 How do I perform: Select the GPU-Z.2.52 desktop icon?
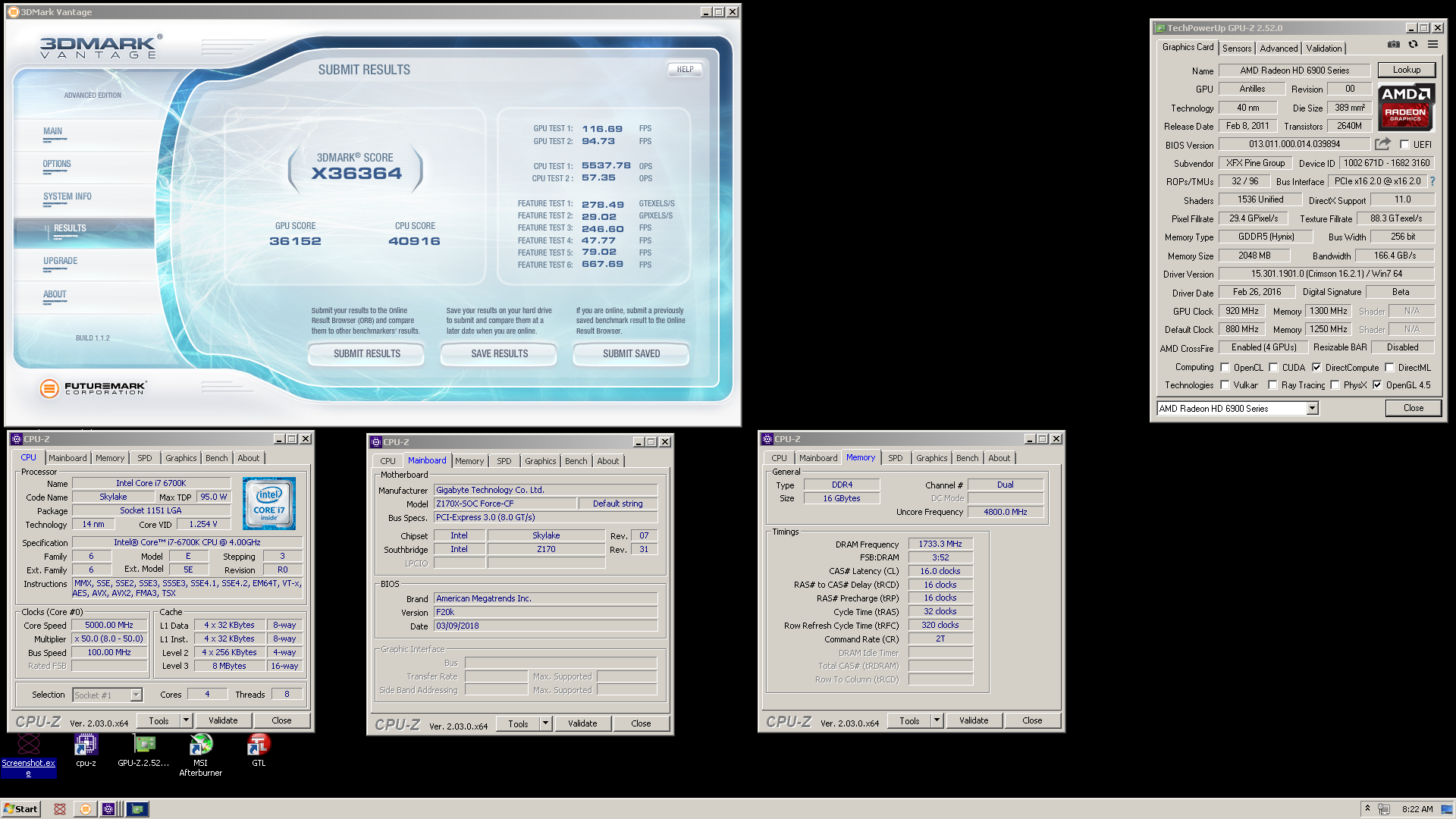pos(143,751)
